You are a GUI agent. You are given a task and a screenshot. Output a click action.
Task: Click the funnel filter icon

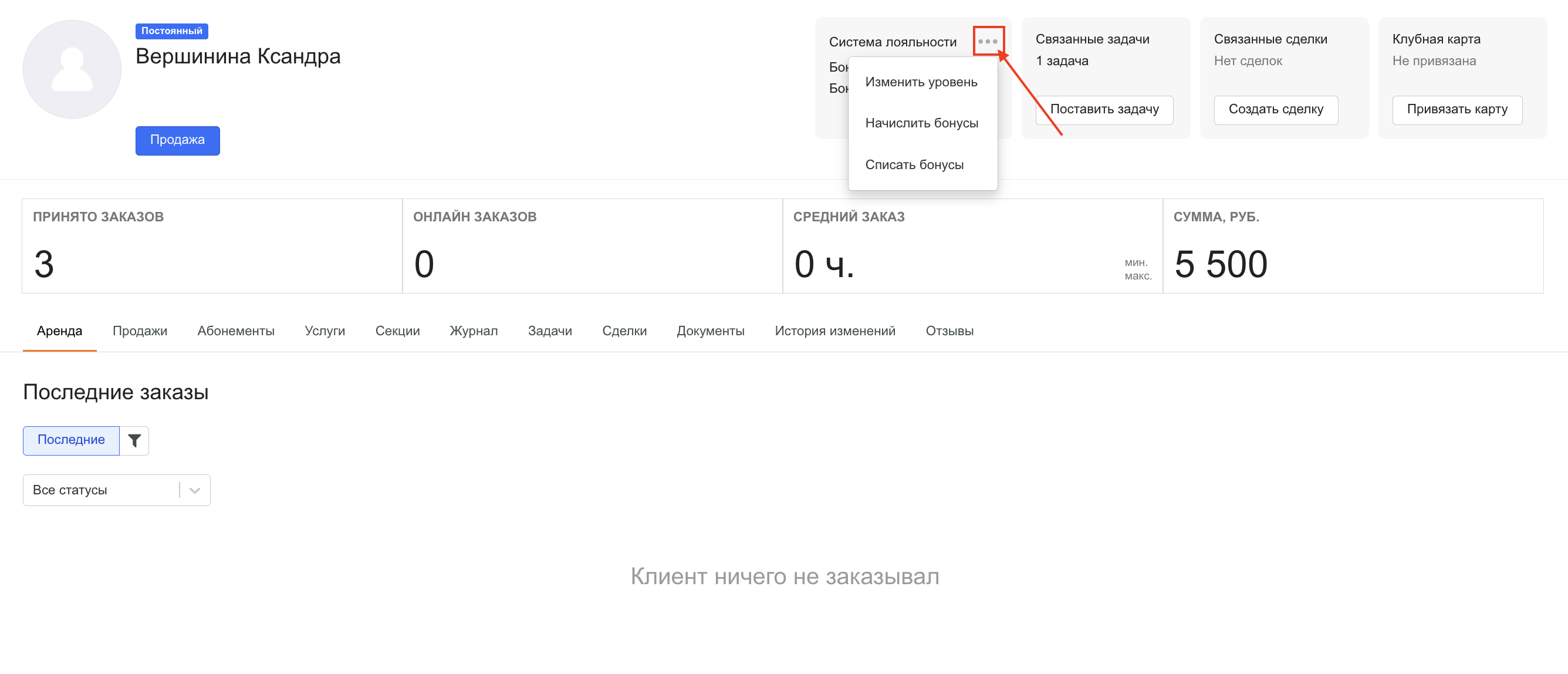pyautogui.click(x=134, y=440)
